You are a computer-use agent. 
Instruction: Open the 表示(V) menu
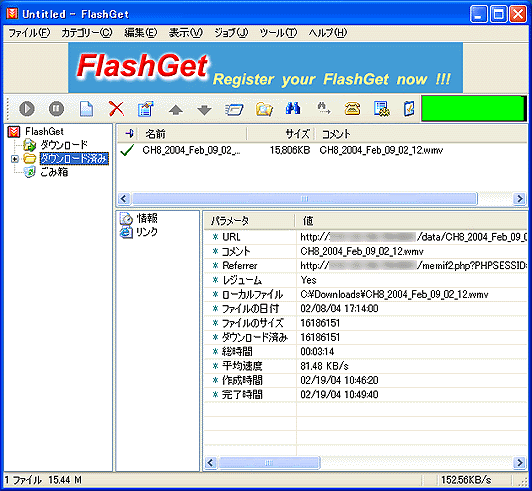click(186, 33)
